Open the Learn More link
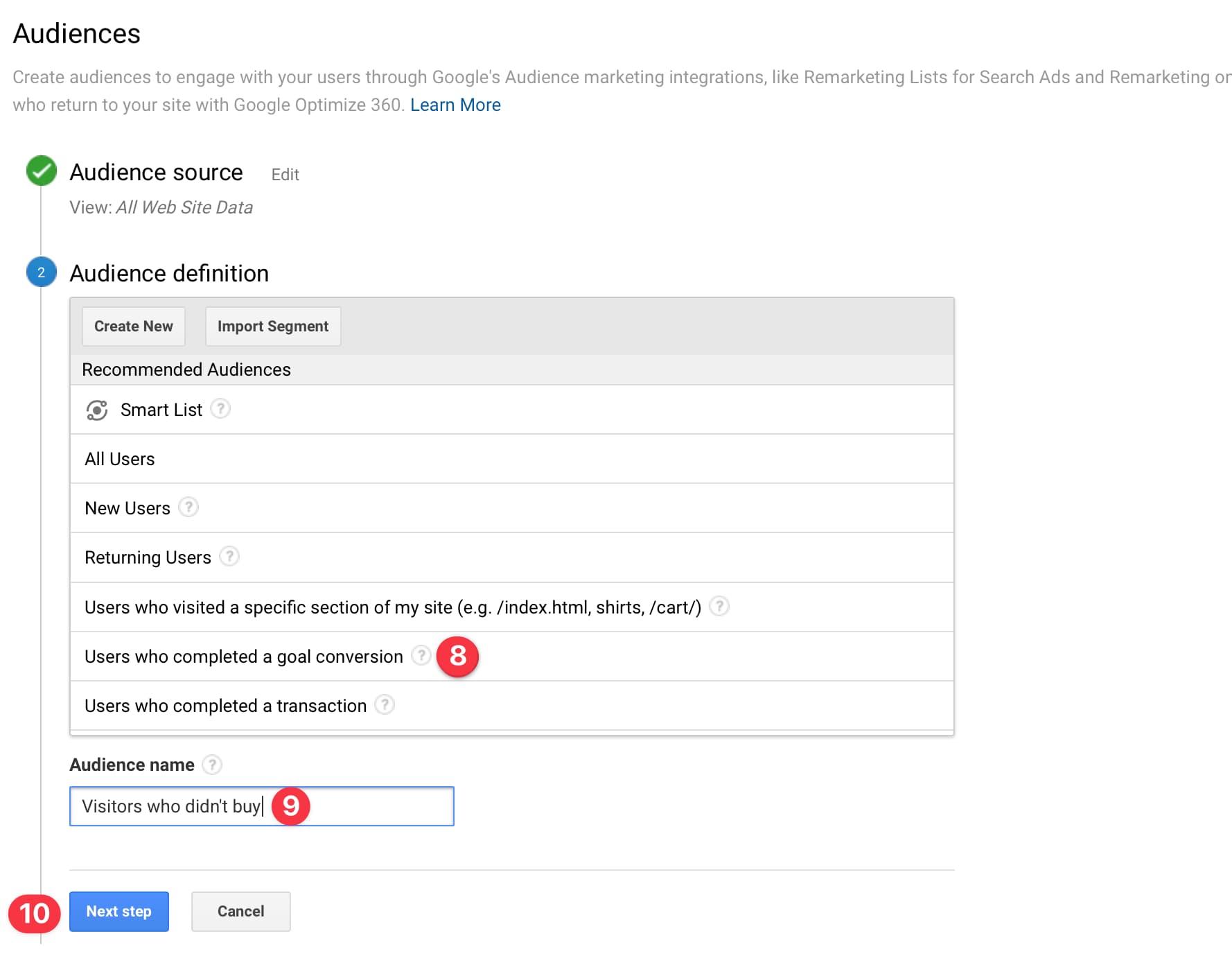Image resolution: width=1232 pixels, height=965 pixels. pos(455,105)
